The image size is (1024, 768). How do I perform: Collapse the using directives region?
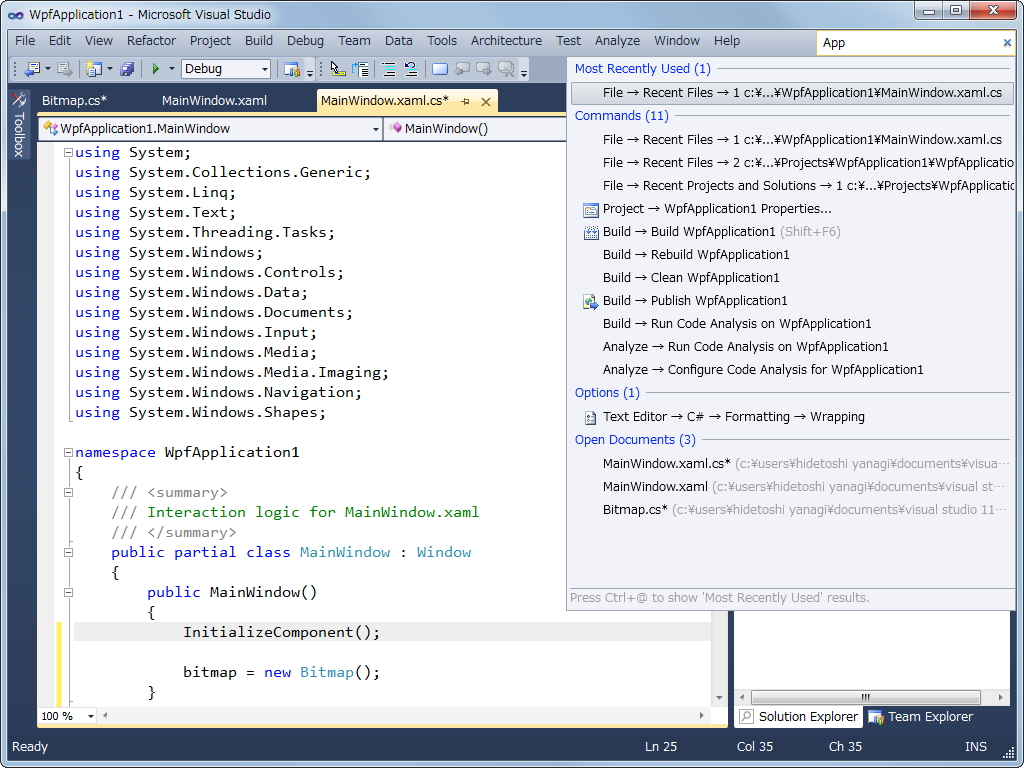(68, 153)
